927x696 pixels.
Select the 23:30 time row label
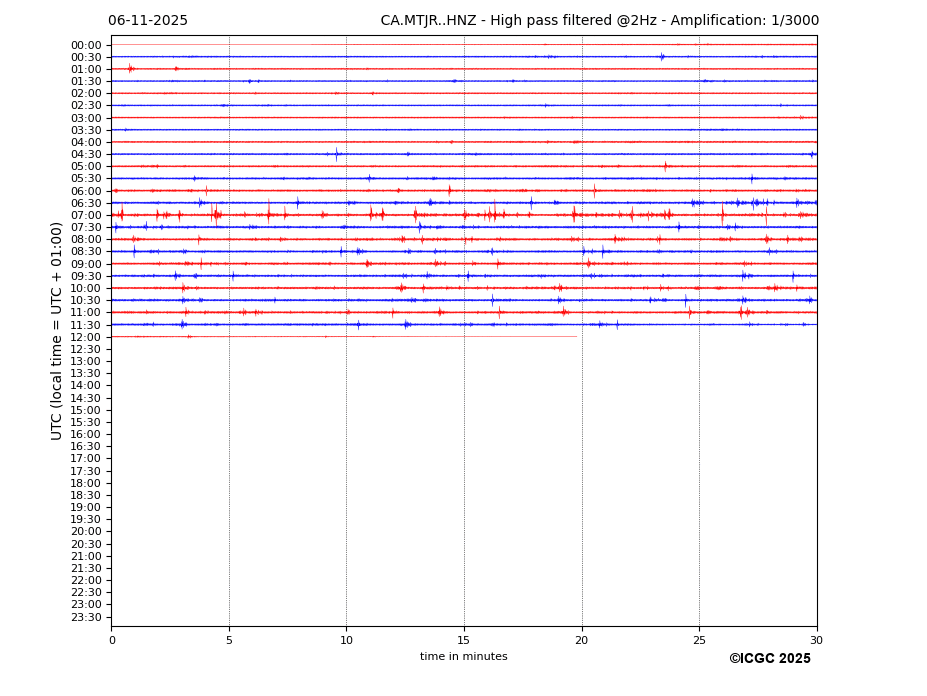click(x=86, y=617)
